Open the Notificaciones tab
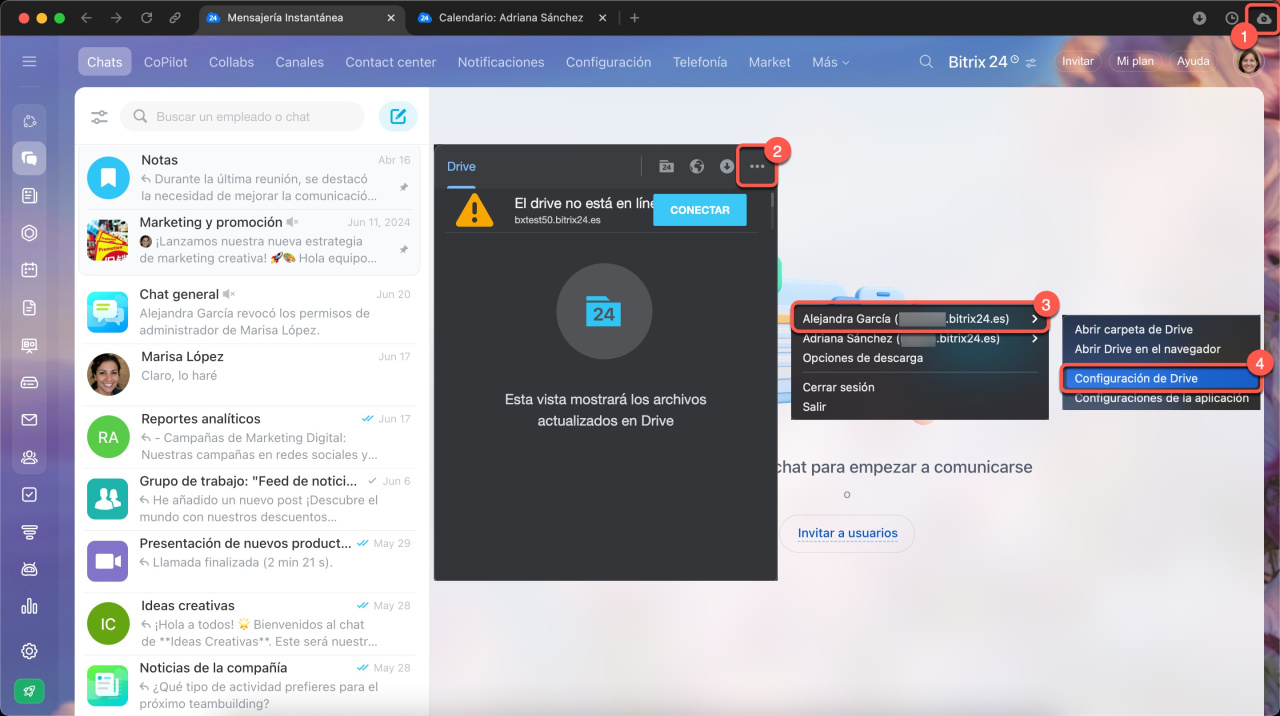Viewport: 1280px width, 716px height. pyautogui.click(x=501, y=62)
